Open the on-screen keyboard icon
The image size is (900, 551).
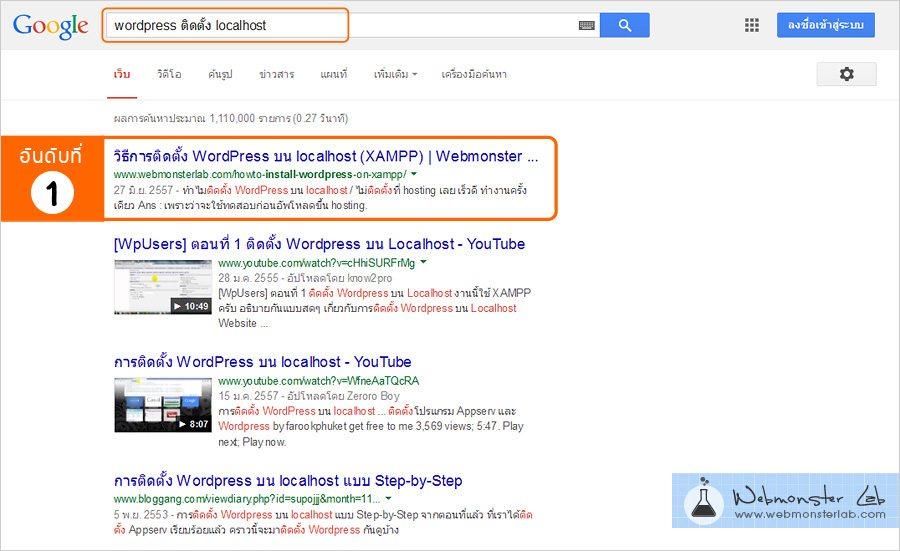[587, 26]
